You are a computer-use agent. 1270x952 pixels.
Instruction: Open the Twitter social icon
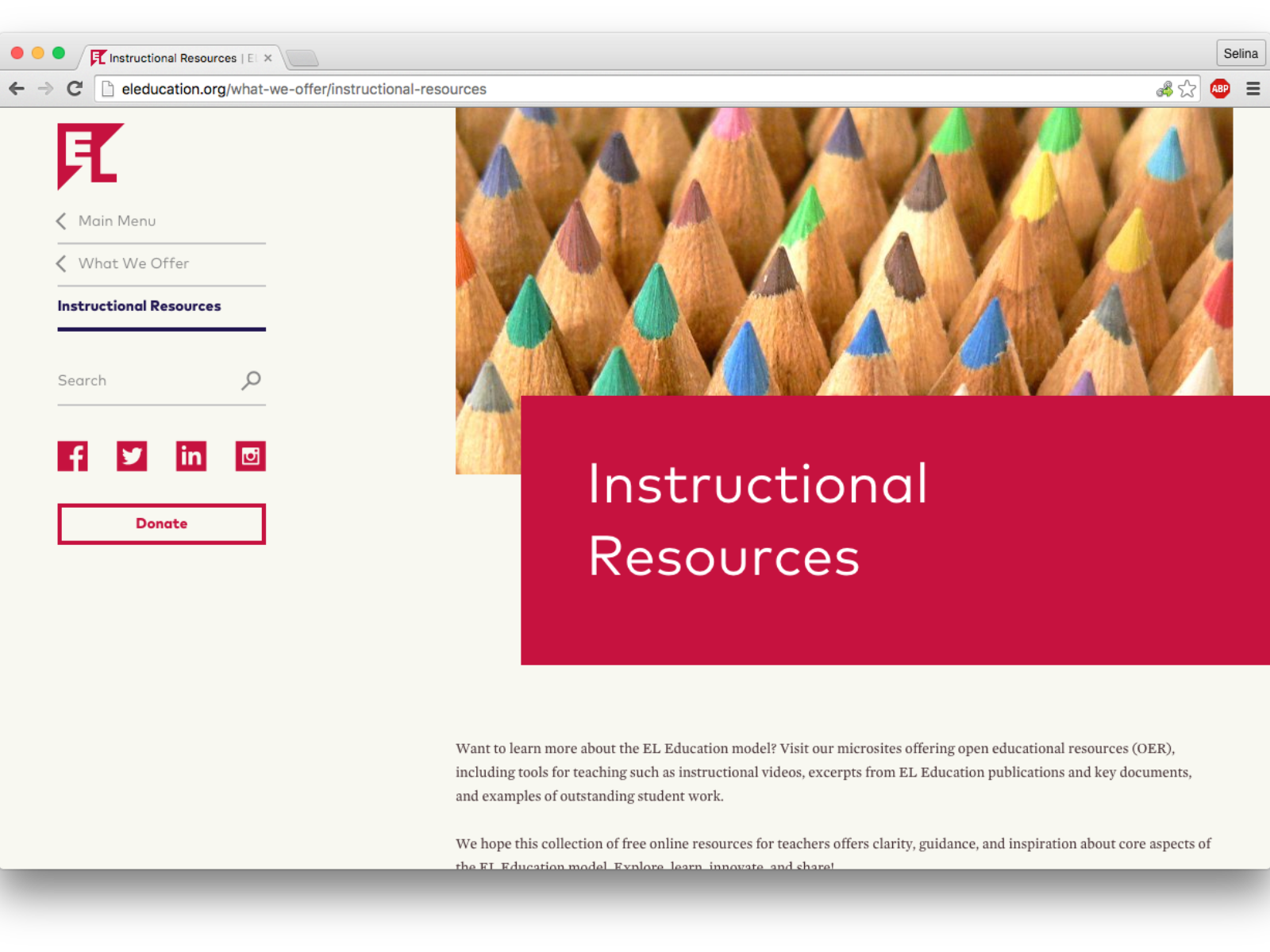pyautogui.click(x=132, y=456)
